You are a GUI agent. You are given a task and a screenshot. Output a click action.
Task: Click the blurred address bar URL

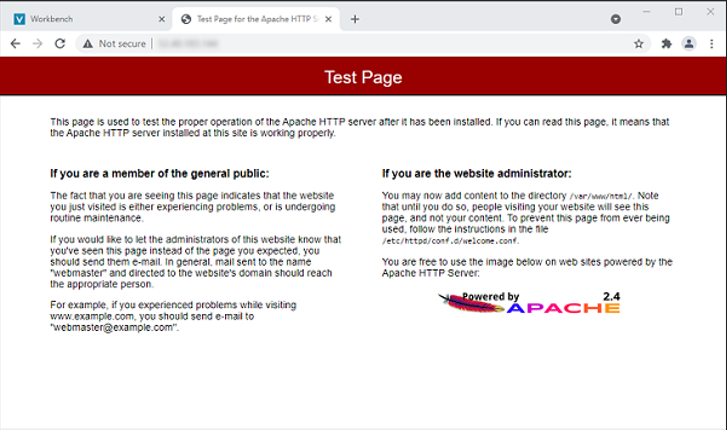click(187, 44)
